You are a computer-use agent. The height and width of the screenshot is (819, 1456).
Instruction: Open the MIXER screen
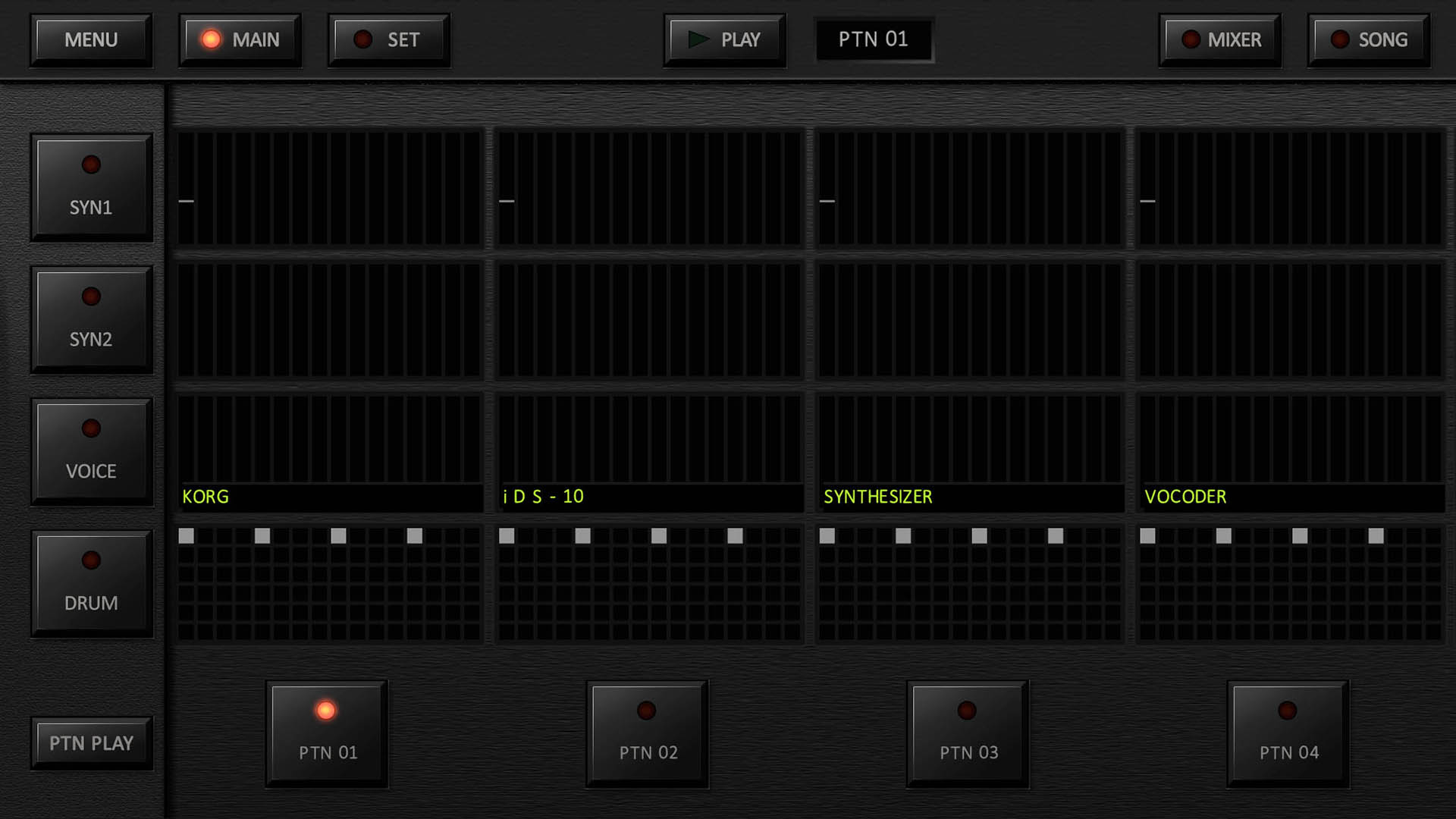[x=1219, y=39]
